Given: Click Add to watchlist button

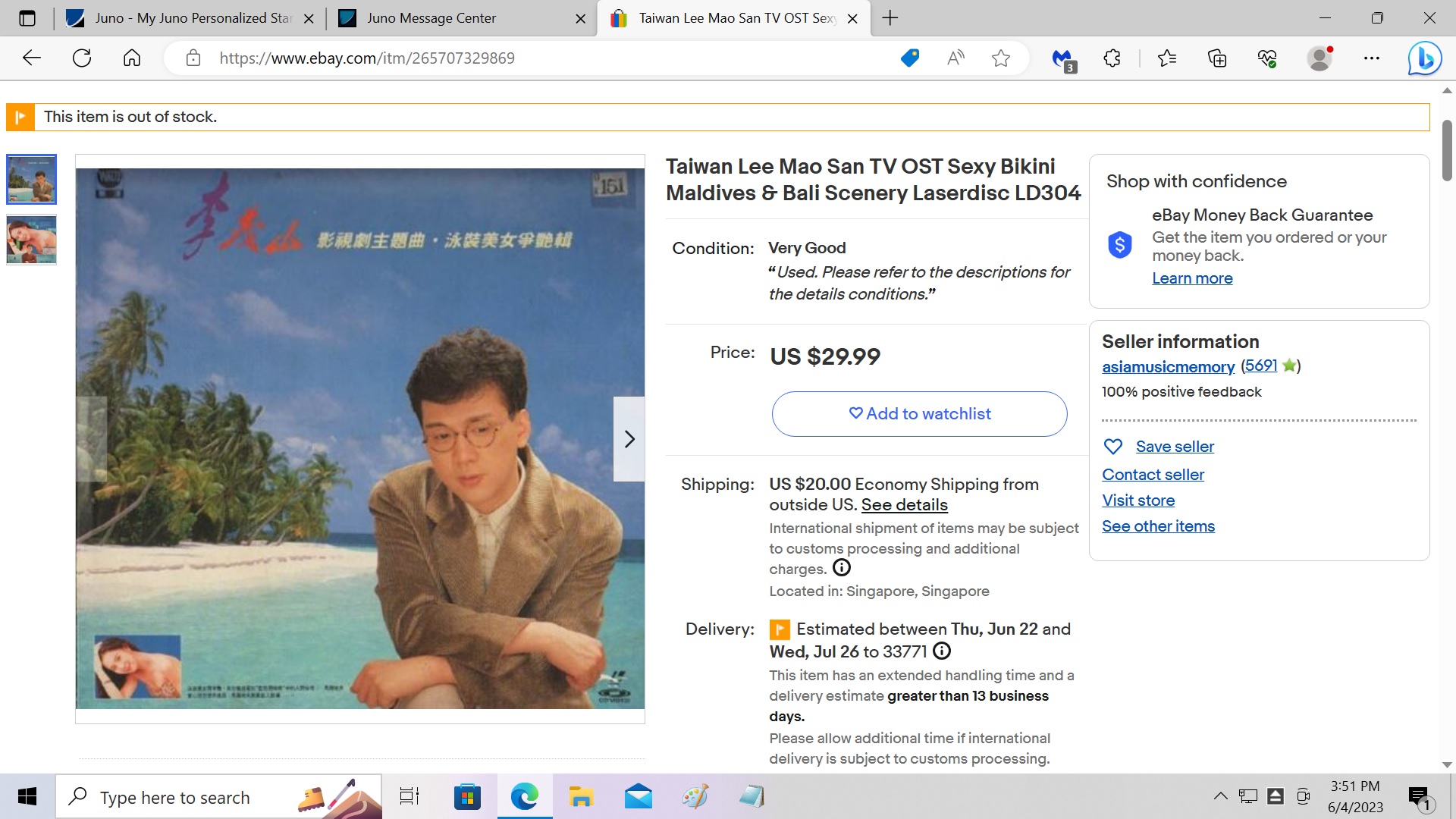Looking at the screenshot, I should [x=919, y=414].
